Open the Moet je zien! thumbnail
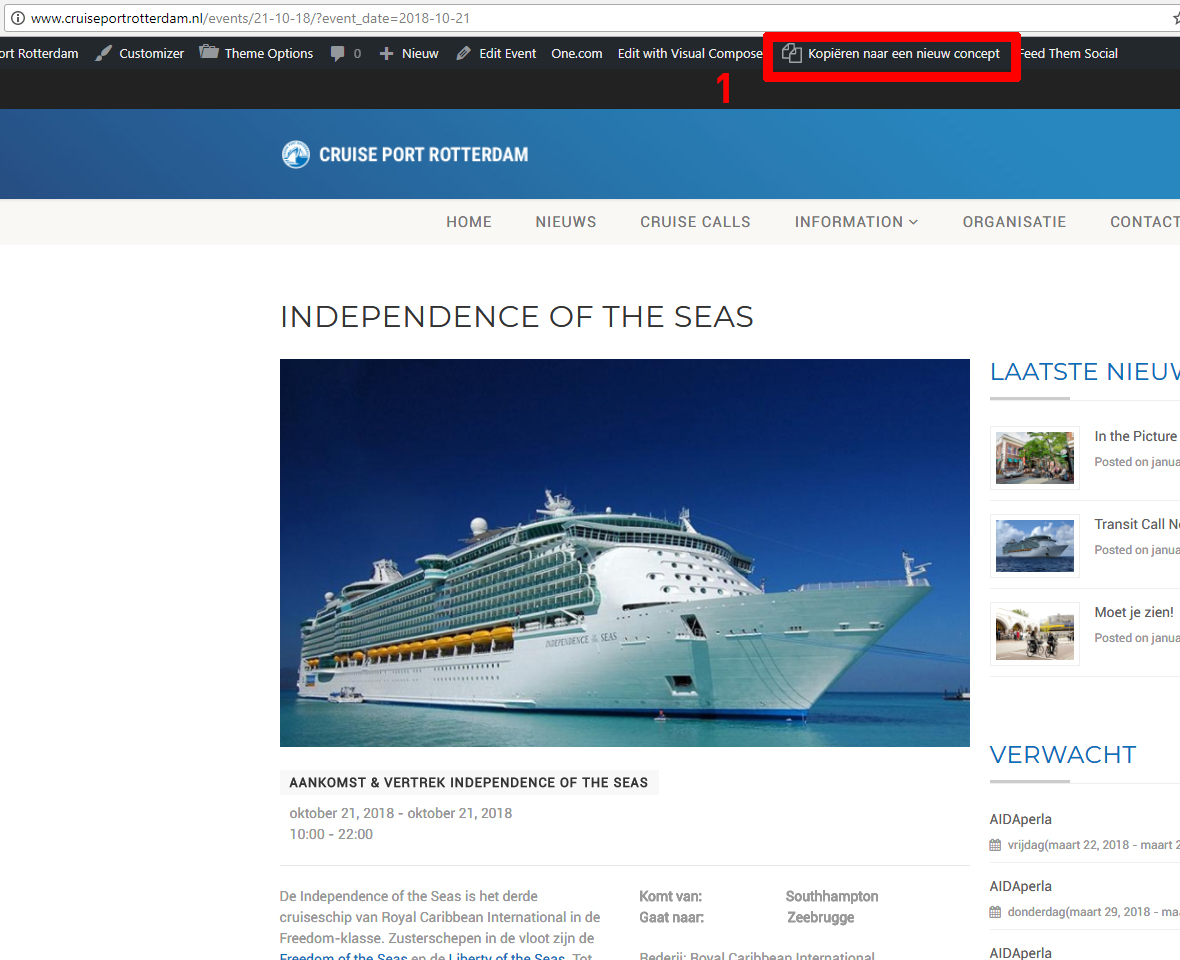The image size is (1180, 960). (1035, 633)
